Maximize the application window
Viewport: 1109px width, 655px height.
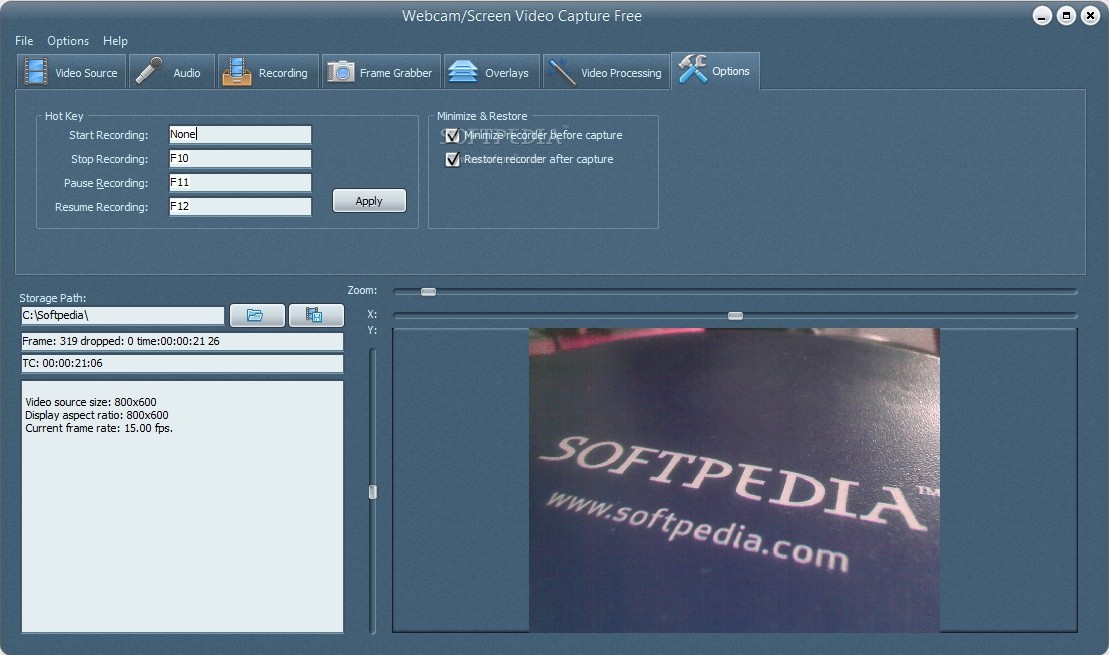[x=1067, y=16]
